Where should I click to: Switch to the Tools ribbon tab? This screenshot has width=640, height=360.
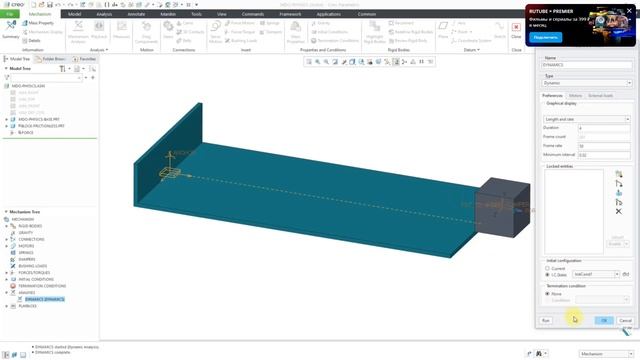point(196,14)
